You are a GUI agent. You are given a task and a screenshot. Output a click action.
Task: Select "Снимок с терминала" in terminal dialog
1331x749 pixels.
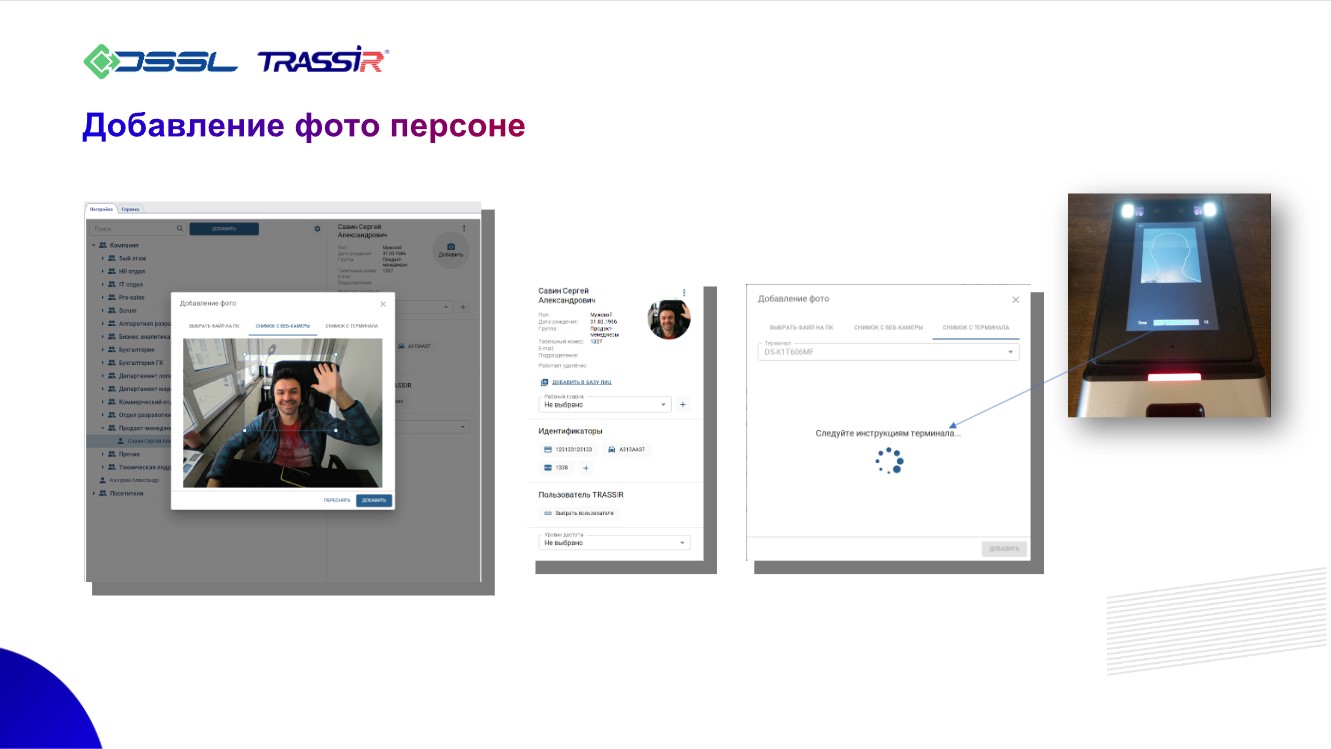click(975, 327)
